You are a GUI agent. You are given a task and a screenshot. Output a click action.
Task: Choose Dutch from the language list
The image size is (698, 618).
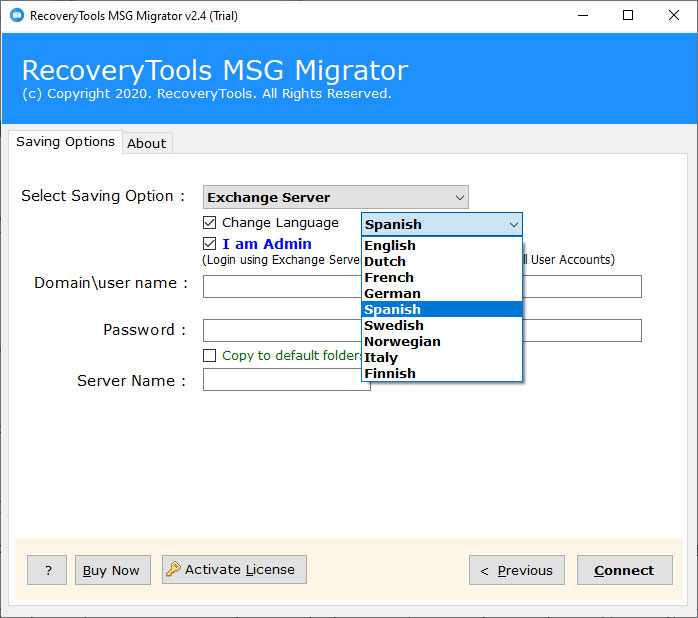click(x=442, y=261)
